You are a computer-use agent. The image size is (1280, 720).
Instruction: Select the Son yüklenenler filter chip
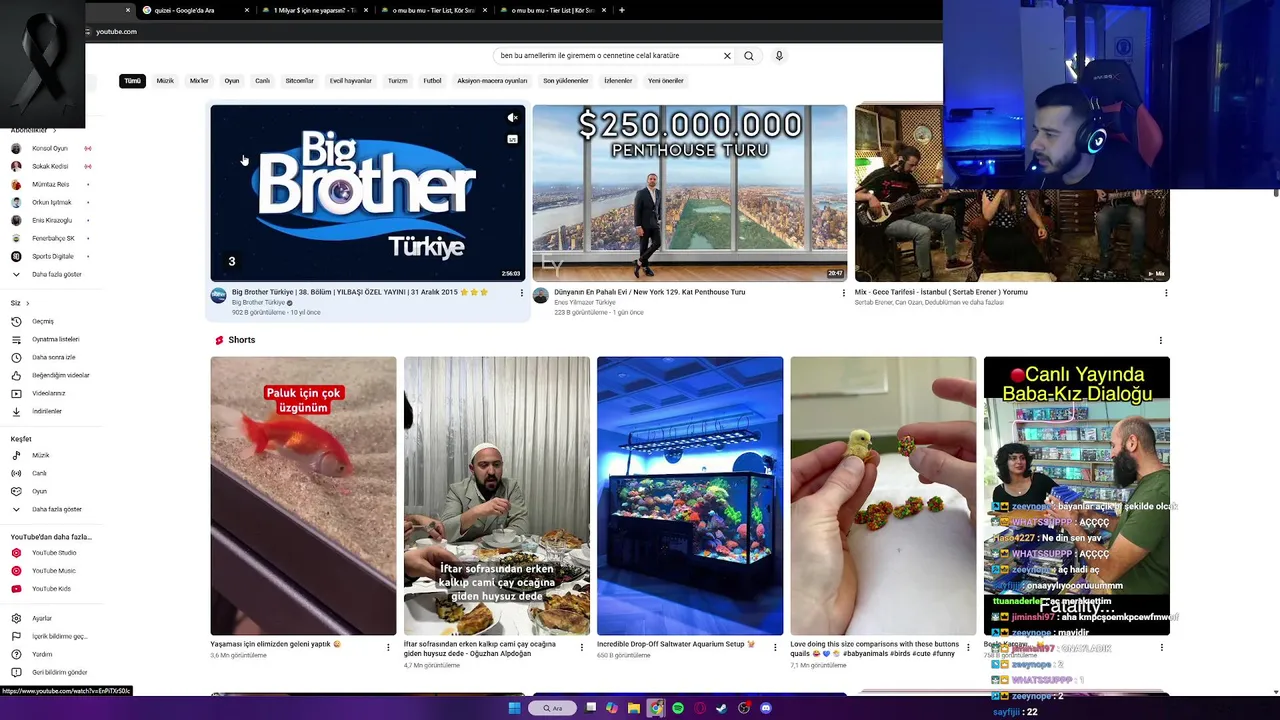click(x=565, y=81)
